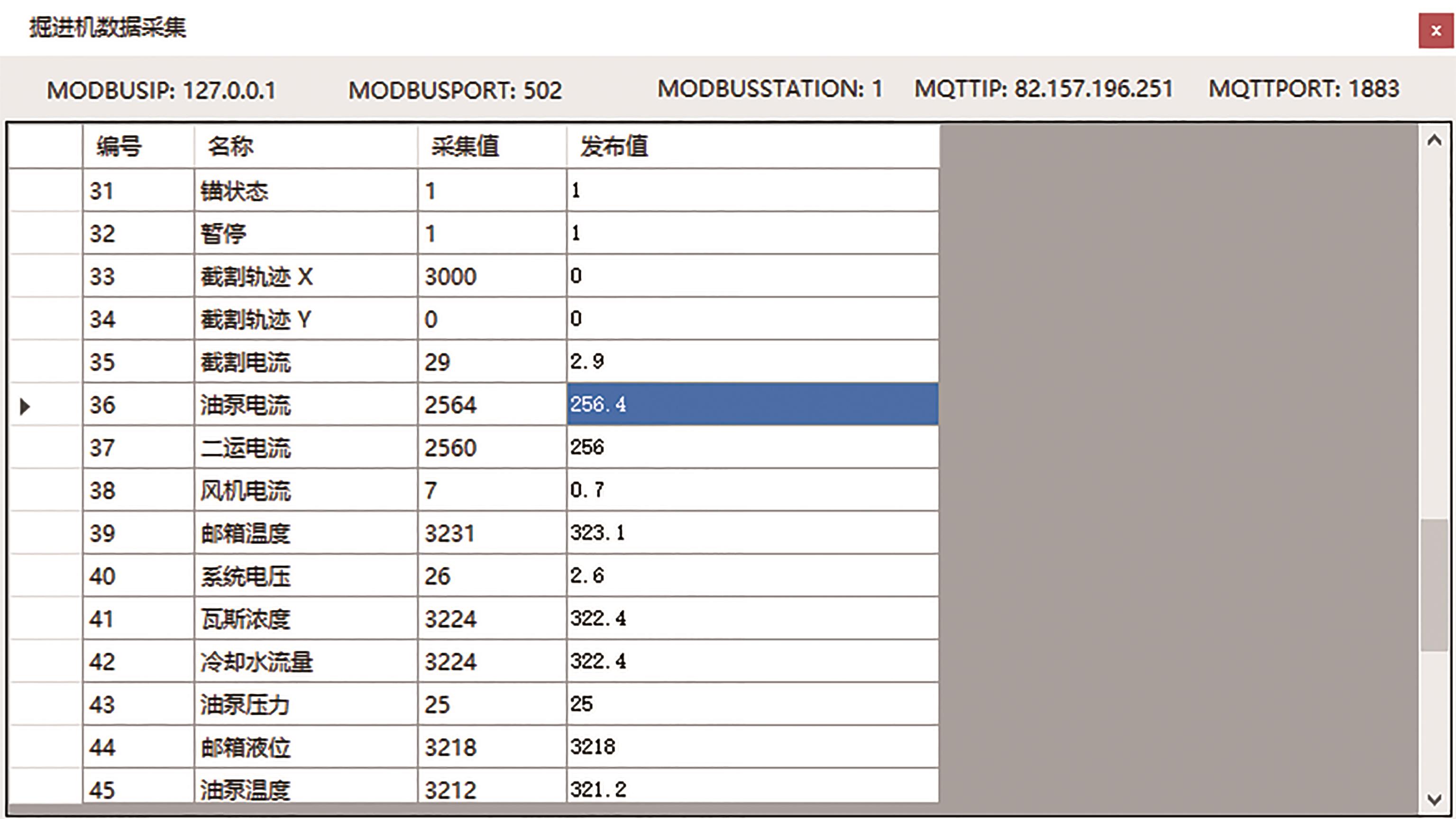Select the 油泵压力 name cell
The width and height of the screenshot is (1456, 819).
pyautogui.click(x=306, y=704)
